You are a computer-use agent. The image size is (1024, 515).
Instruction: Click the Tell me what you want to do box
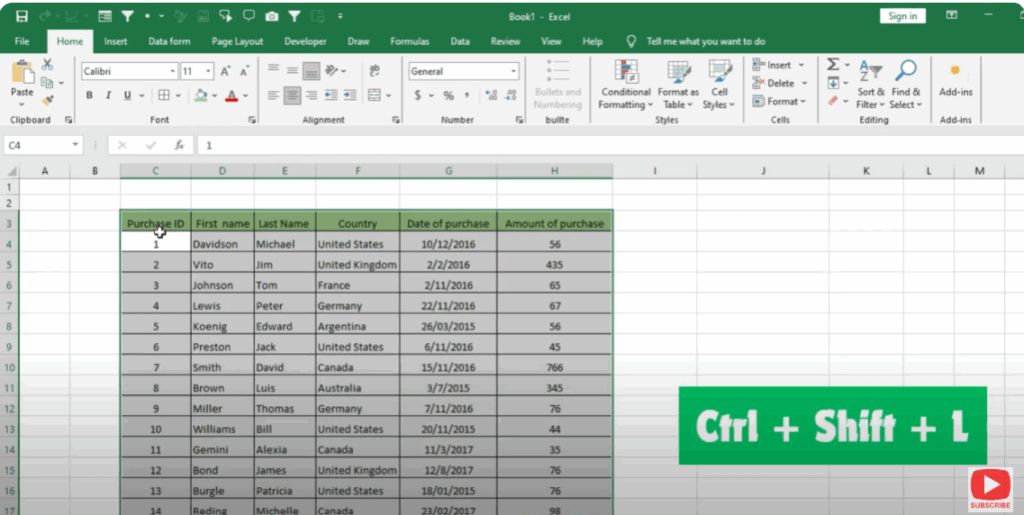(x=705, y=42)
